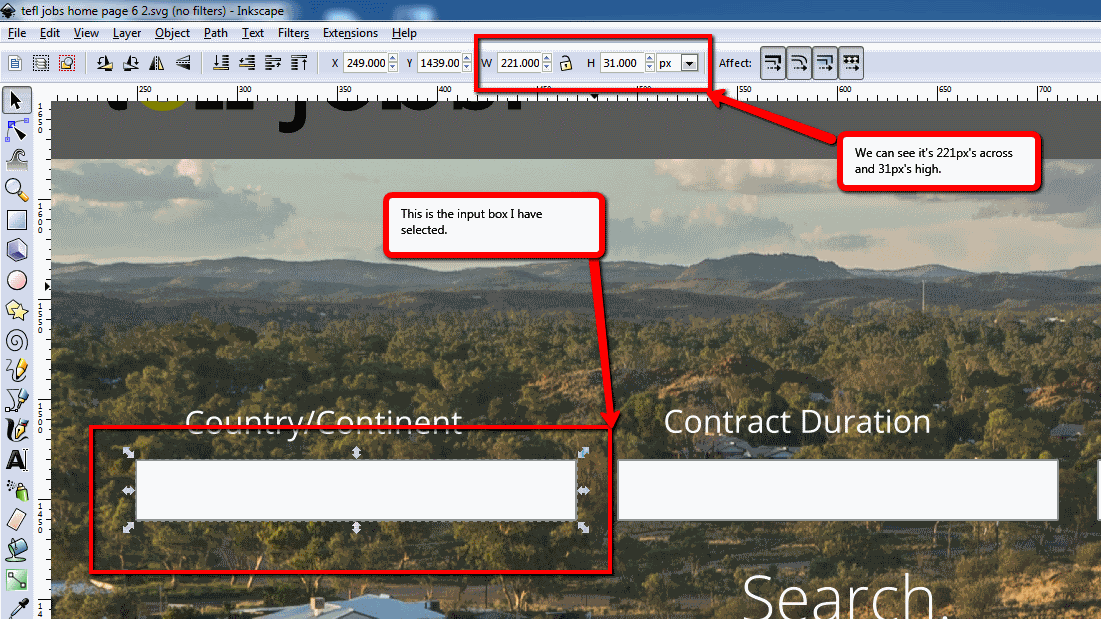Enable the scale stroke width Affect toggle
The height and width of the screenshot is (619, 1101).
(x=773, y=62)
